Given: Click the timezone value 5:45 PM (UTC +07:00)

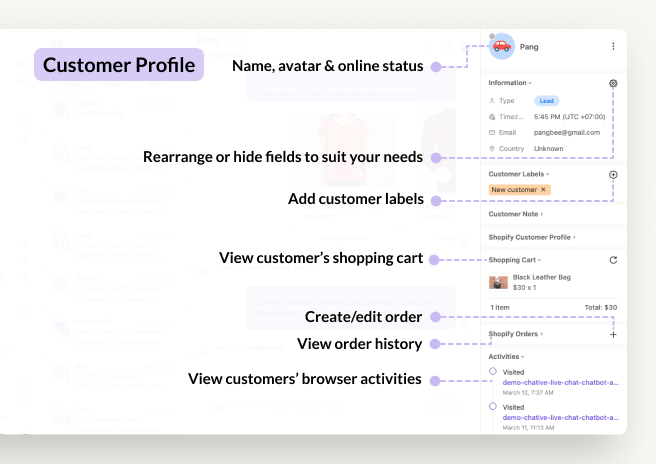Looking at the screenshot, I should (x=569, y=117).
